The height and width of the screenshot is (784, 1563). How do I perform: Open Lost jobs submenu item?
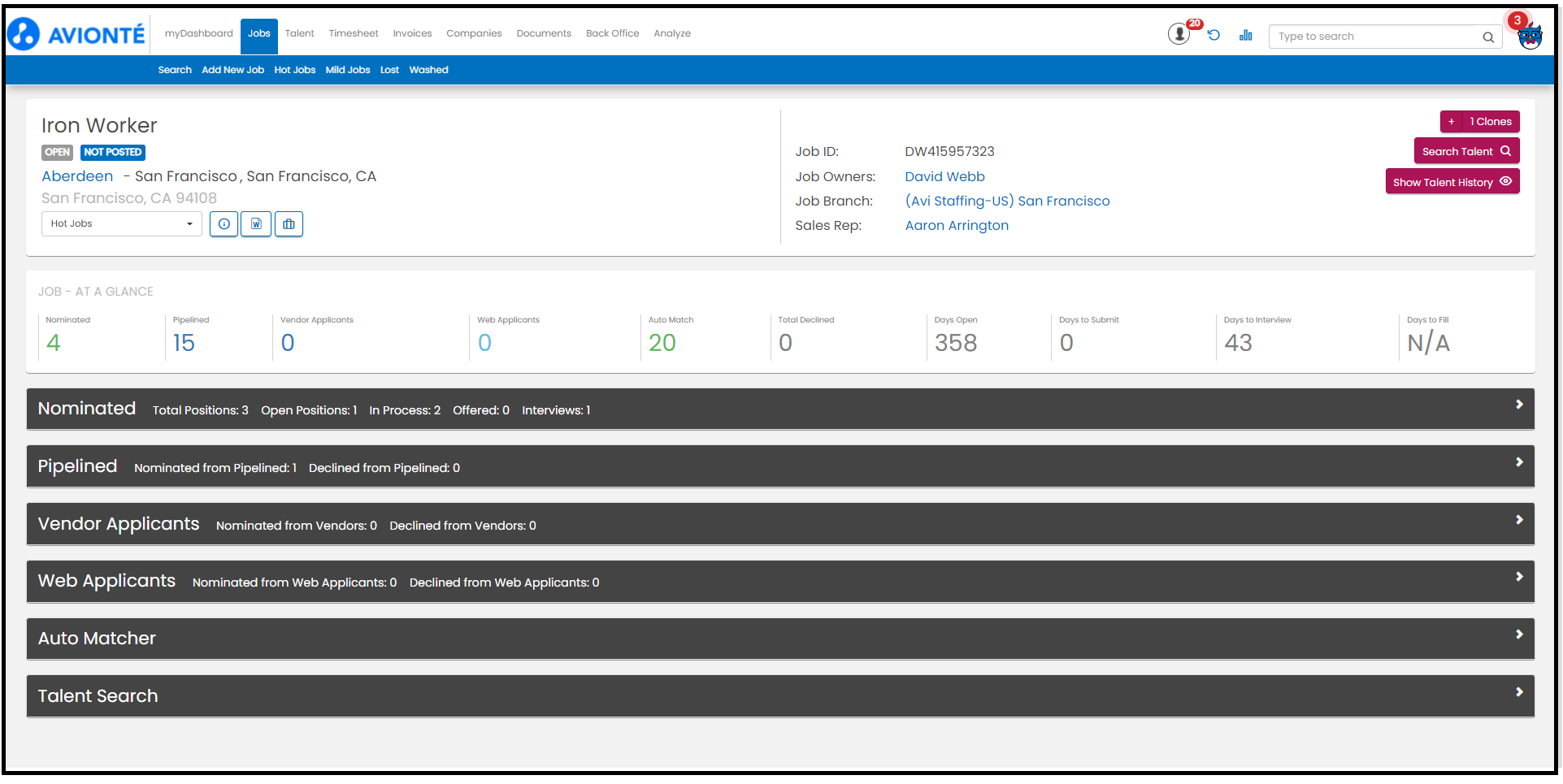(389, 70)
